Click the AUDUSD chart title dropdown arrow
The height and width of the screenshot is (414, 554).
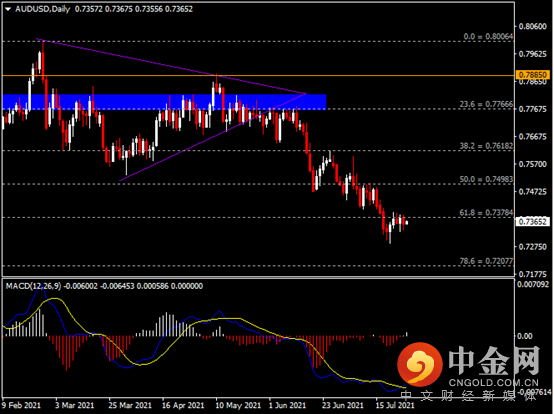coord(8,10)
